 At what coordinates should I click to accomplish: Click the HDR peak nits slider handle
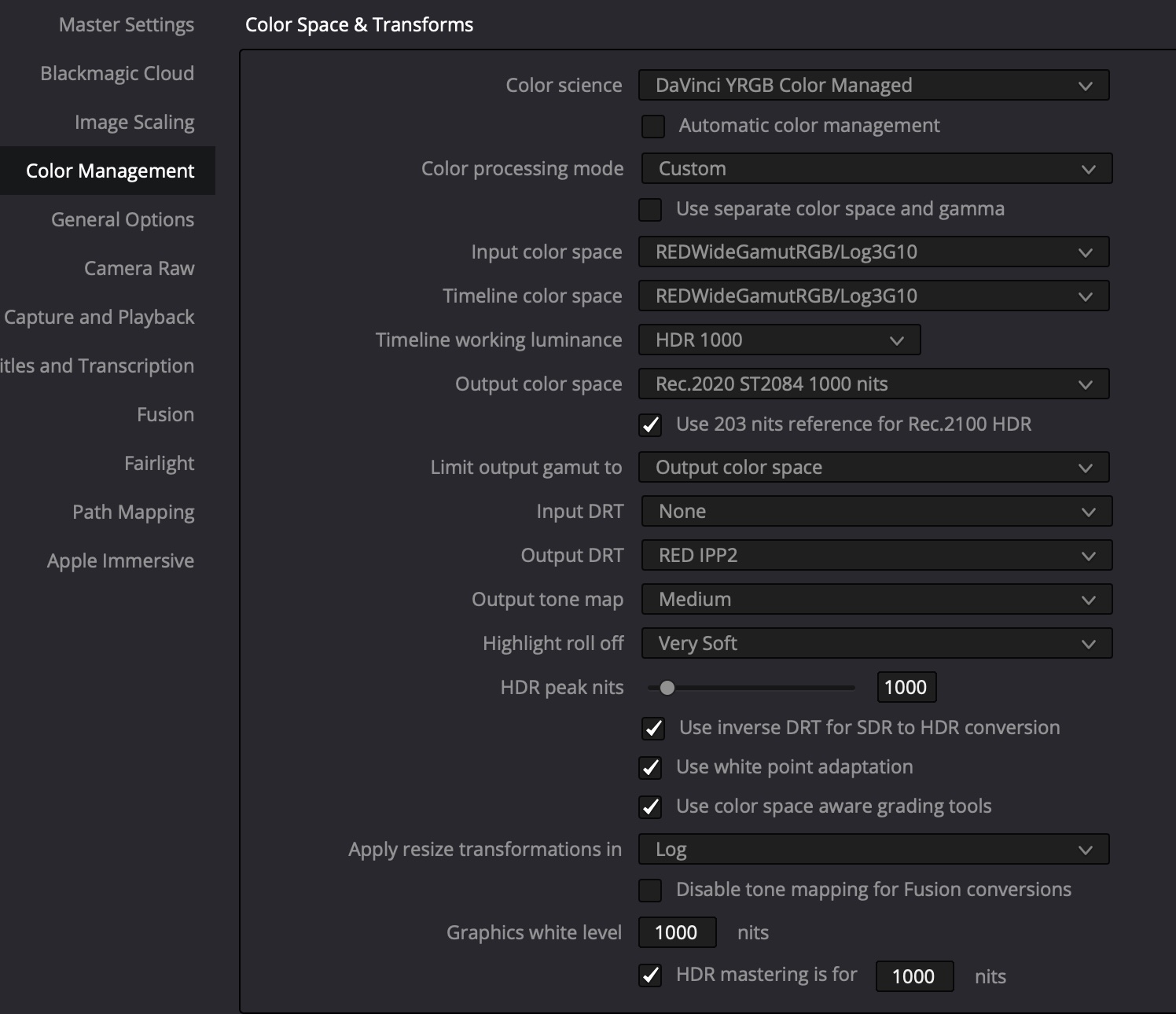(x=667, y=688)
